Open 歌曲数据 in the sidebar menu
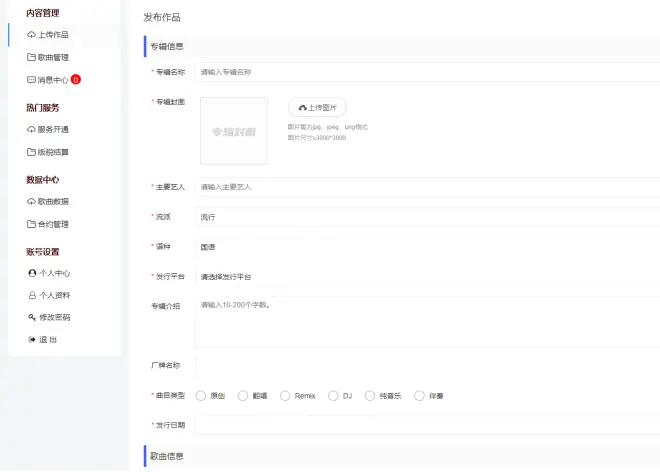 (x=53, y=202)
